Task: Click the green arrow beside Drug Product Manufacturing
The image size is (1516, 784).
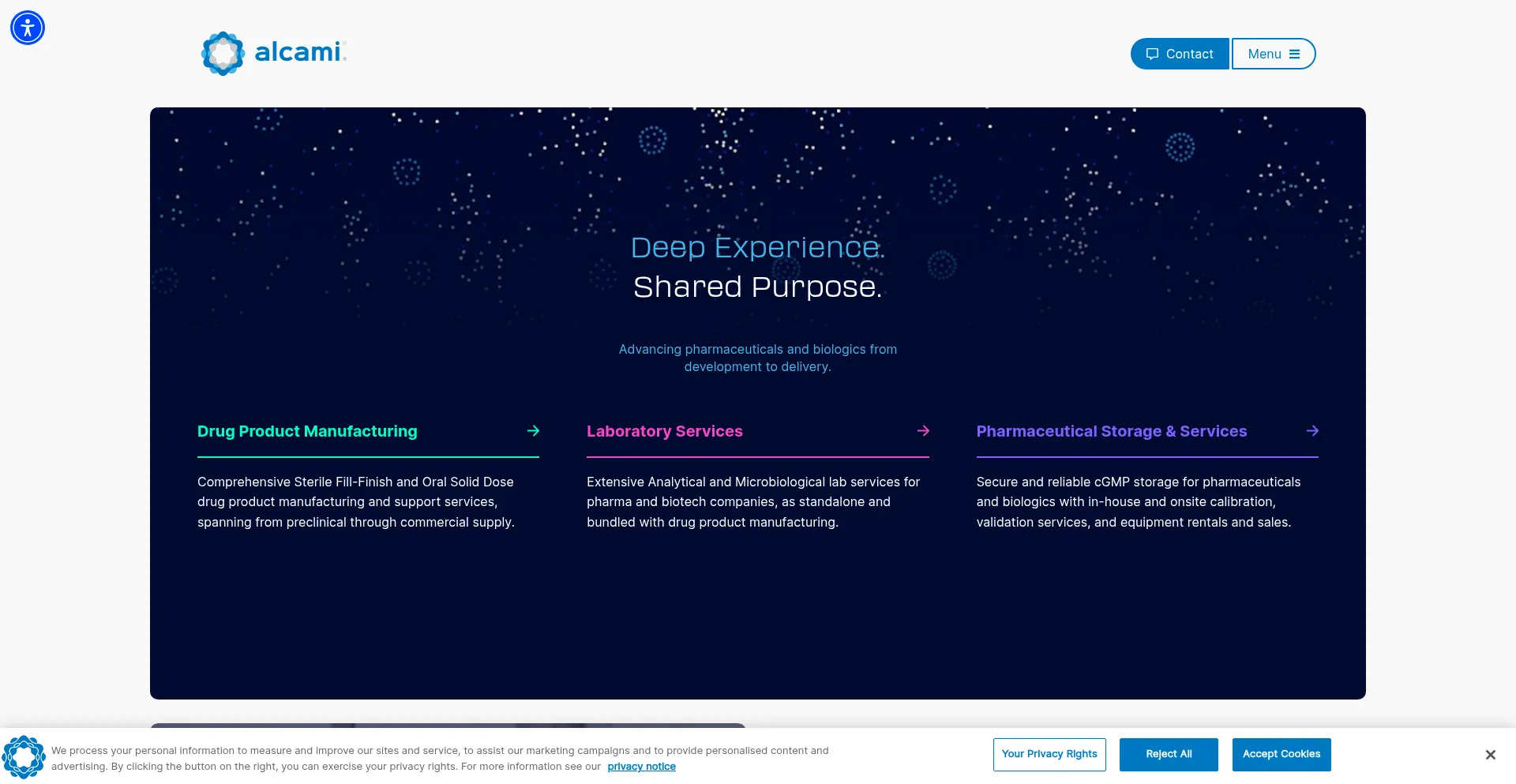Action: pos(533,430)
